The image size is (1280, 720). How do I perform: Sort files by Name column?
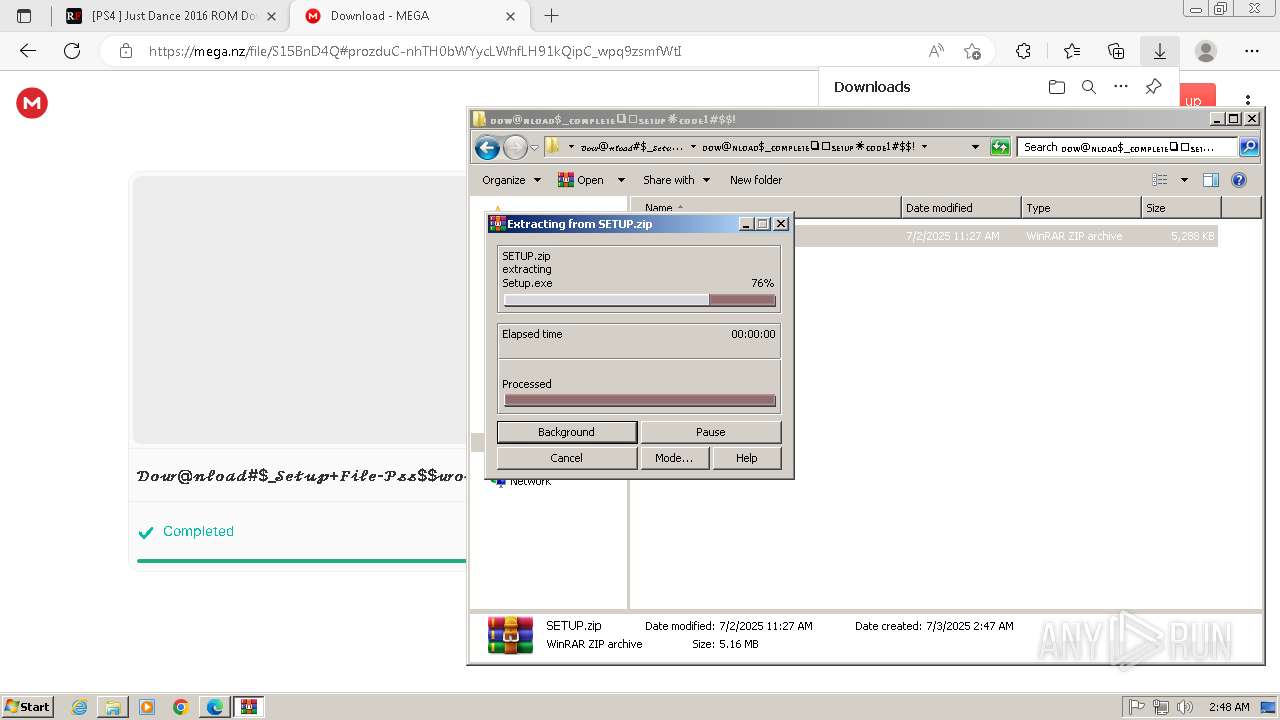pos(767,208)
